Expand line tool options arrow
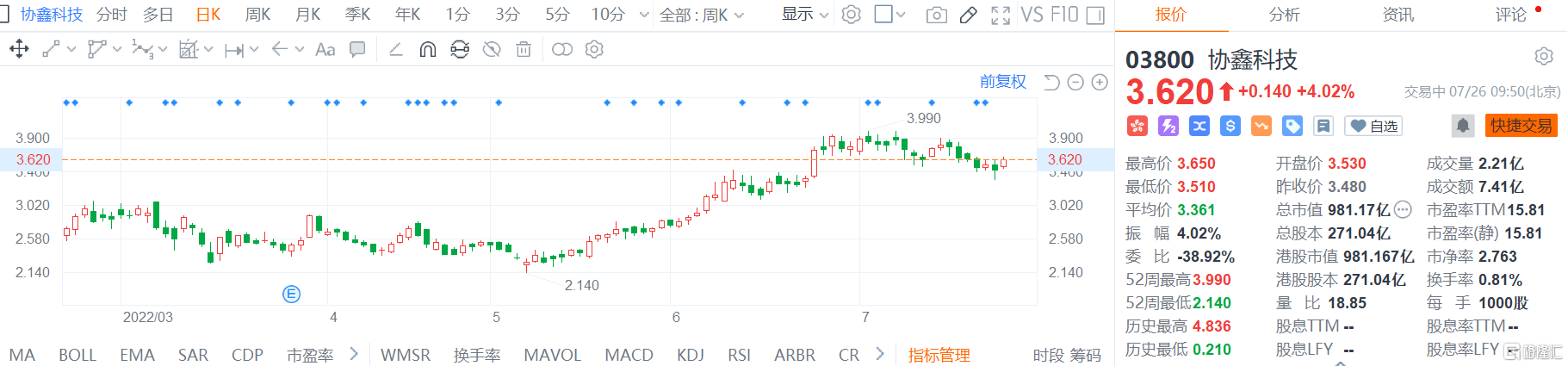Screen dimensions: 1568x366 tap(71, 50)
